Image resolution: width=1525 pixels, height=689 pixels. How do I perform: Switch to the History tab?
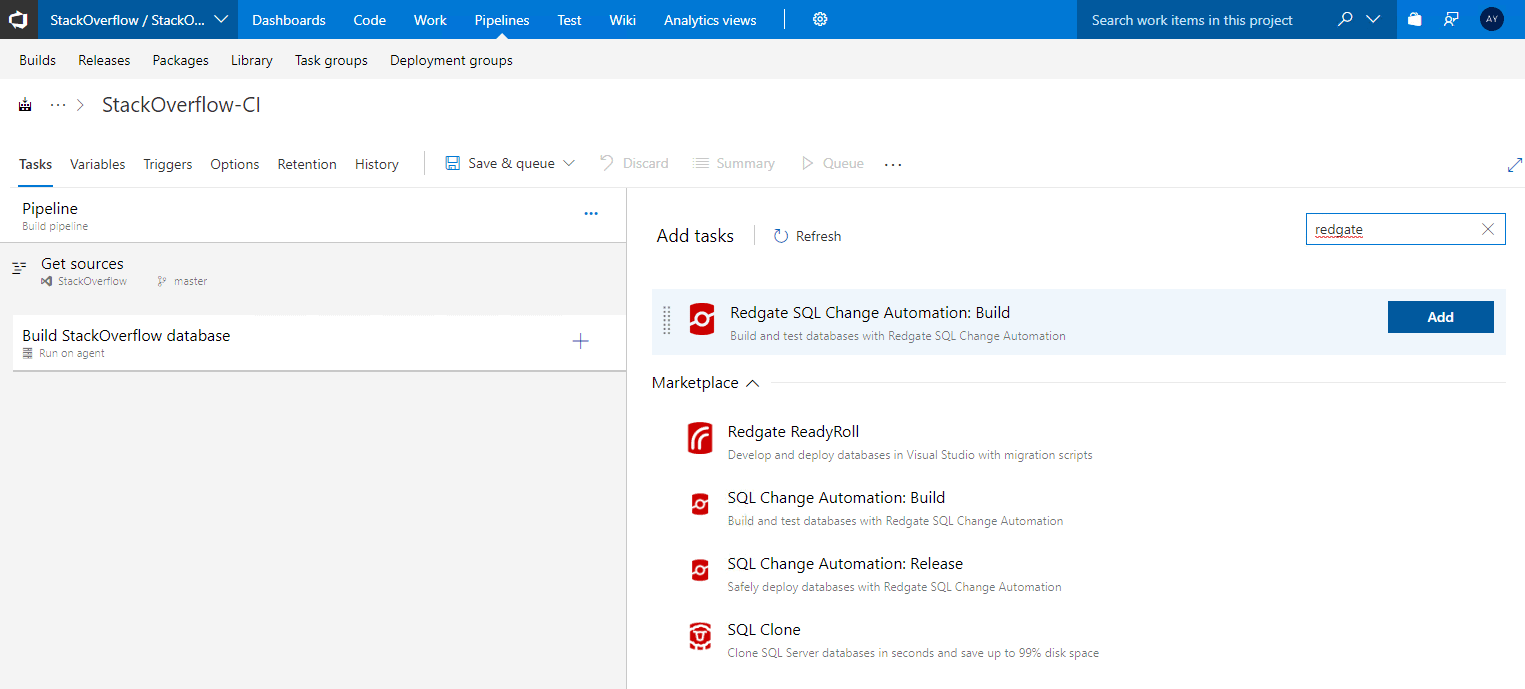(377, 164)
